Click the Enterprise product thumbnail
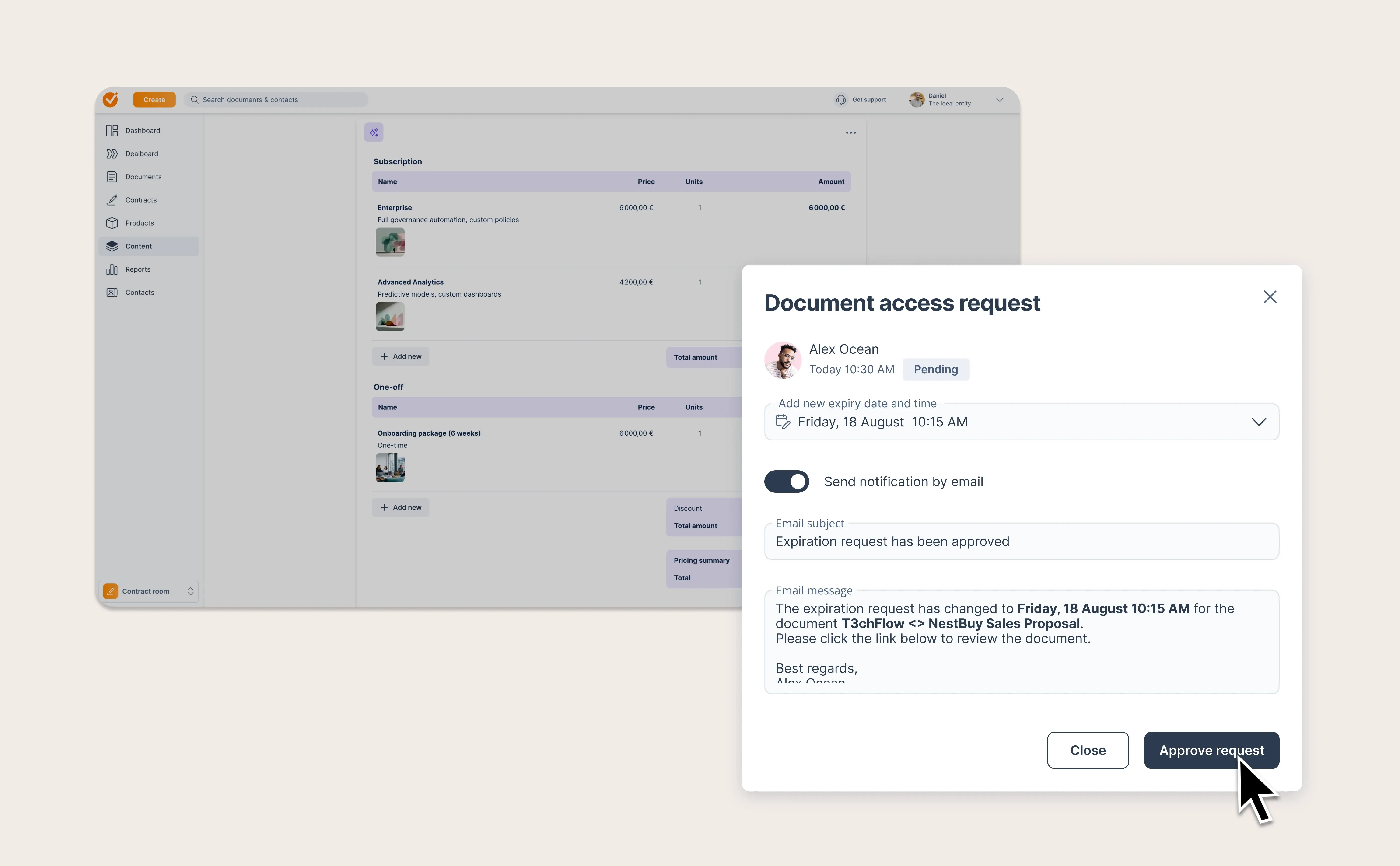The width and height of the screenshot is (1400, 866). coord(390,242)
